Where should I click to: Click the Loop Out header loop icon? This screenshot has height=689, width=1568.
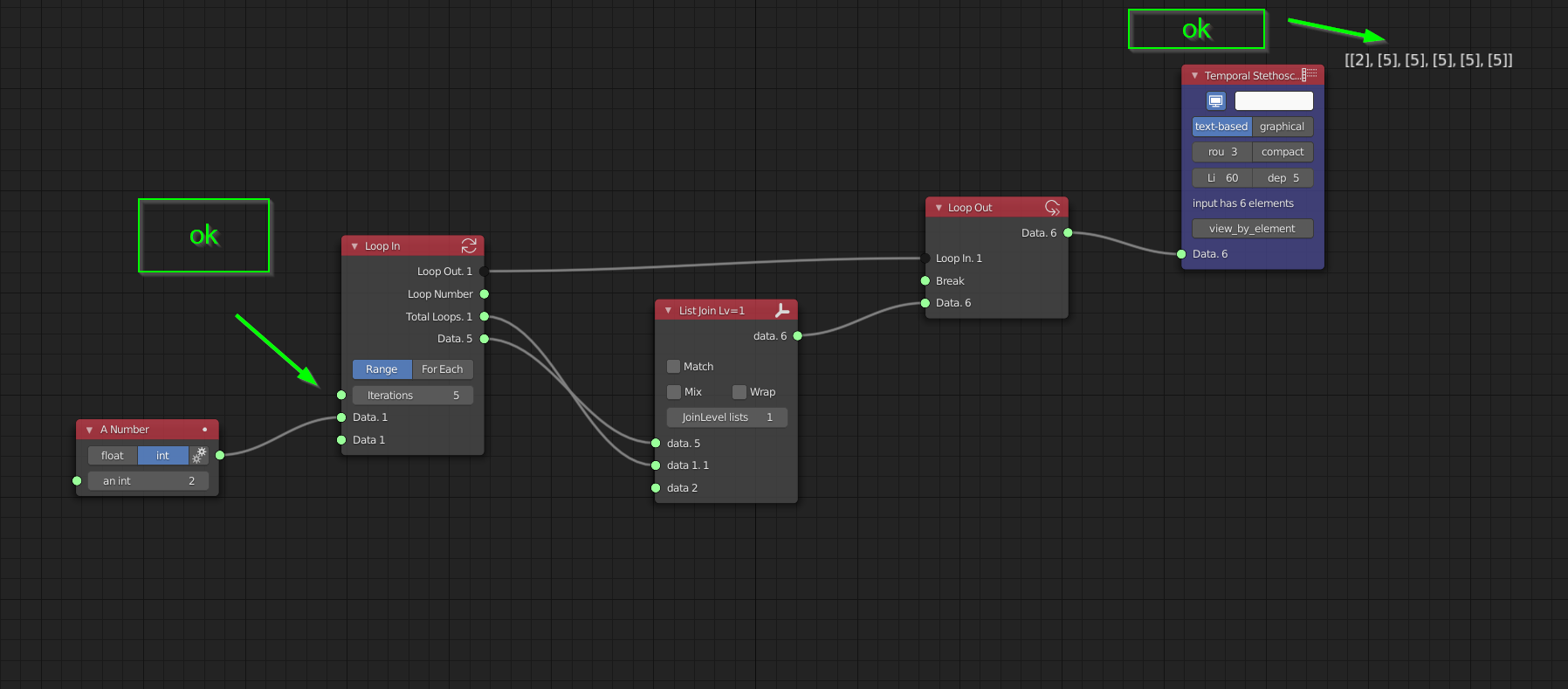click(x=1052, y=208)
